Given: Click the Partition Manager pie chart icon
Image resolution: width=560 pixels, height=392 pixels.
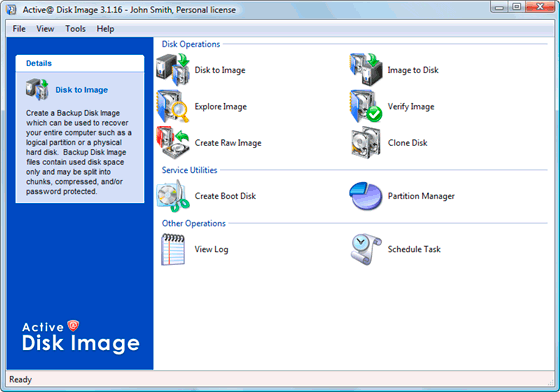Looking at the screenshot, I should coord(365,196).
